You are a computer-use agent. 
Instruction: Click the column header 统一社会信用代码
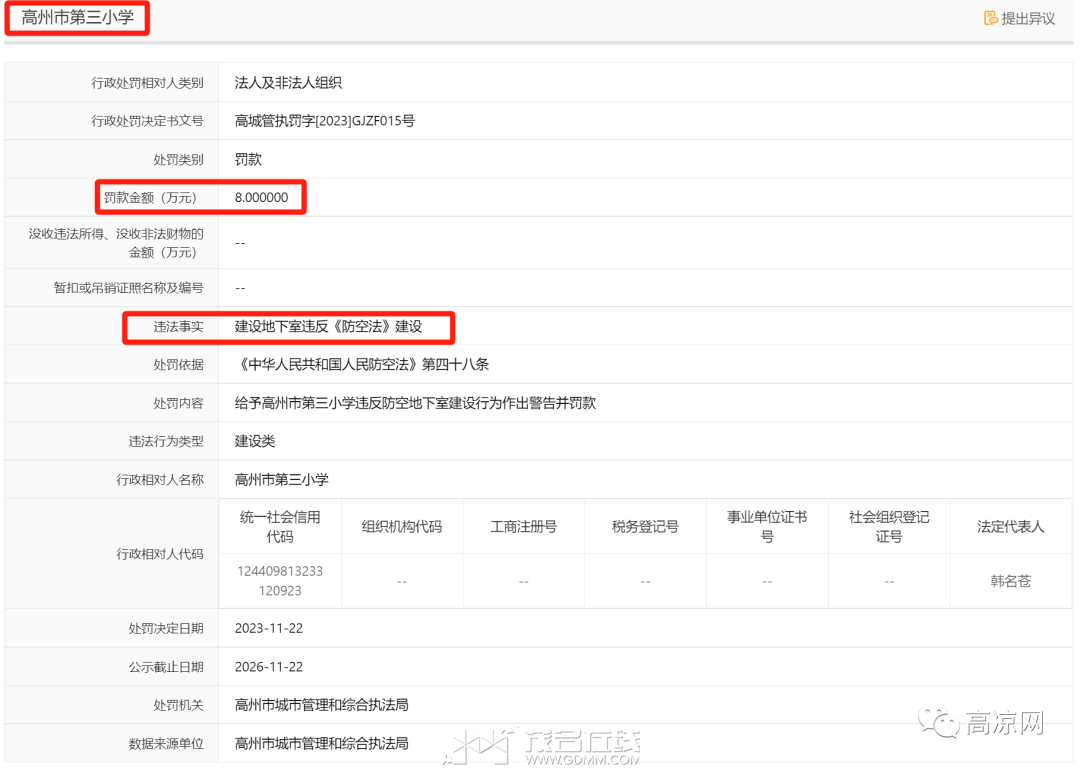pyautogui.click(x=280, y=527)
